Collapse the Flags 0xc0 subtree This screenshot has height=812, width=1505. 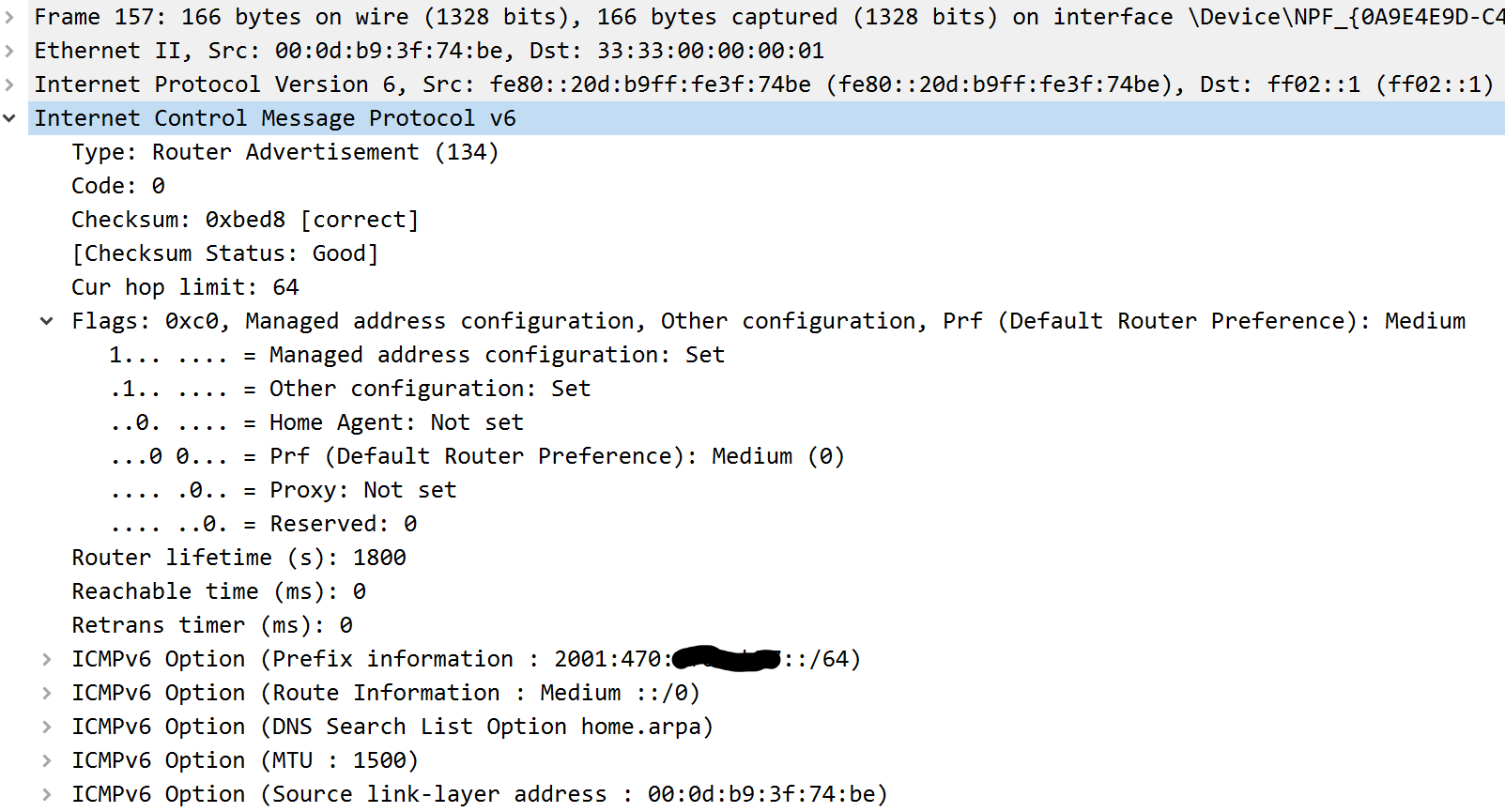click(x=47, y=321)
